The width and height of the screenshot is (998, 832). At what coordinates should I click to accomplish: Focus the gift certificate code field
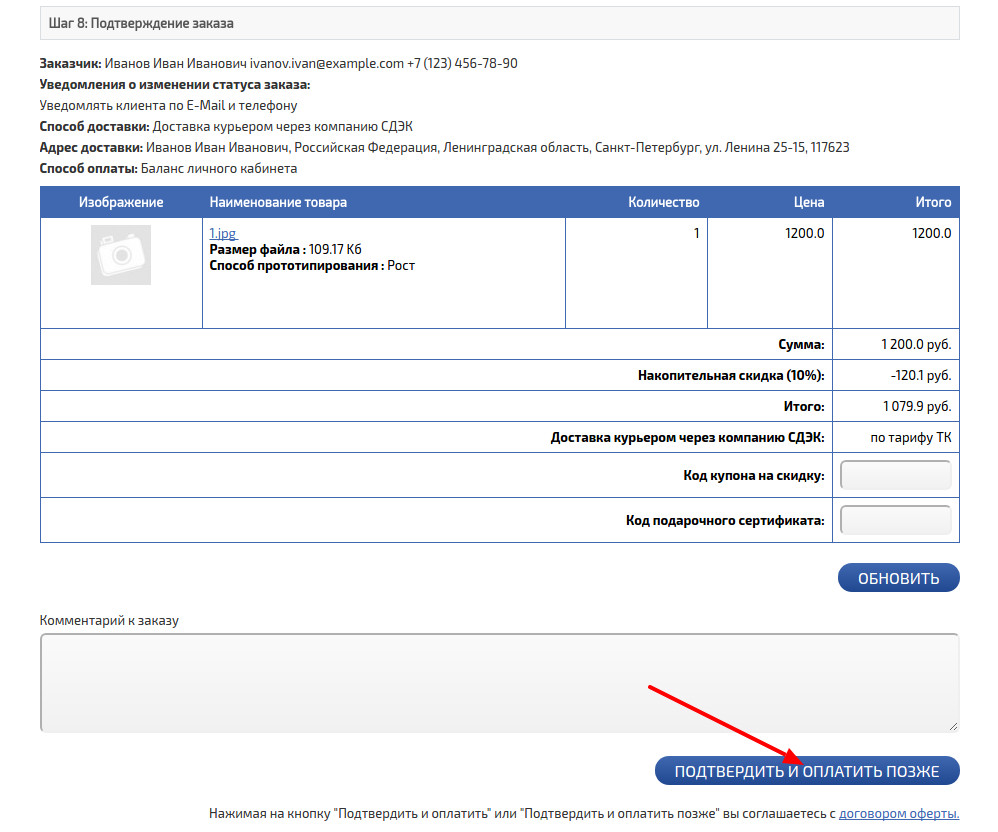[896, 521]
